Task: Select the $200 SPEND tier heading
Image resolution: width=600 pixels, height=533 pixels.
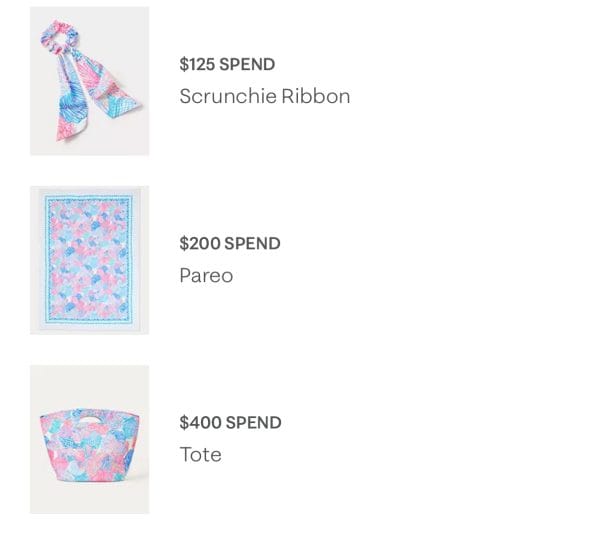Action: [230, 243]
